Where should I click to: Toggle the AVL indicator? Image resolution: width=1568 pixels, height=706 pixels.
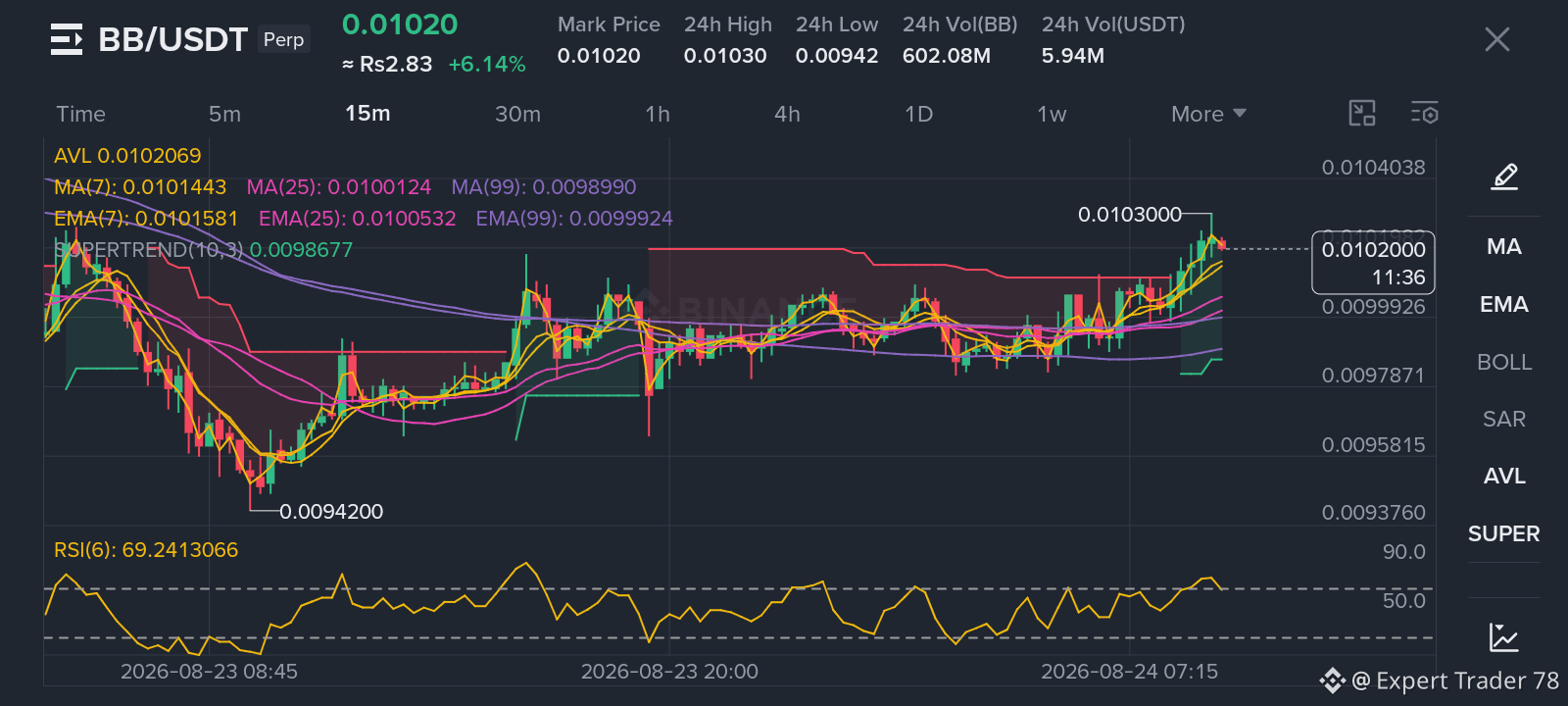1504,476
